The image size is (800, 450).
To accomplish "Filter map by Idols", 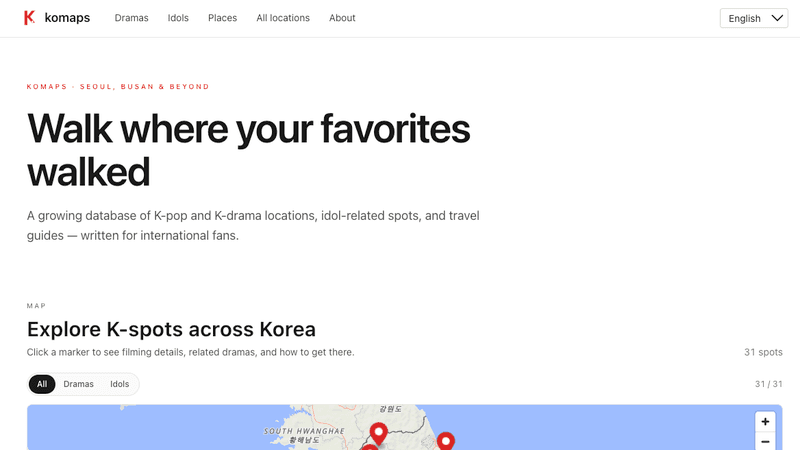I will [x=119, y=384].
